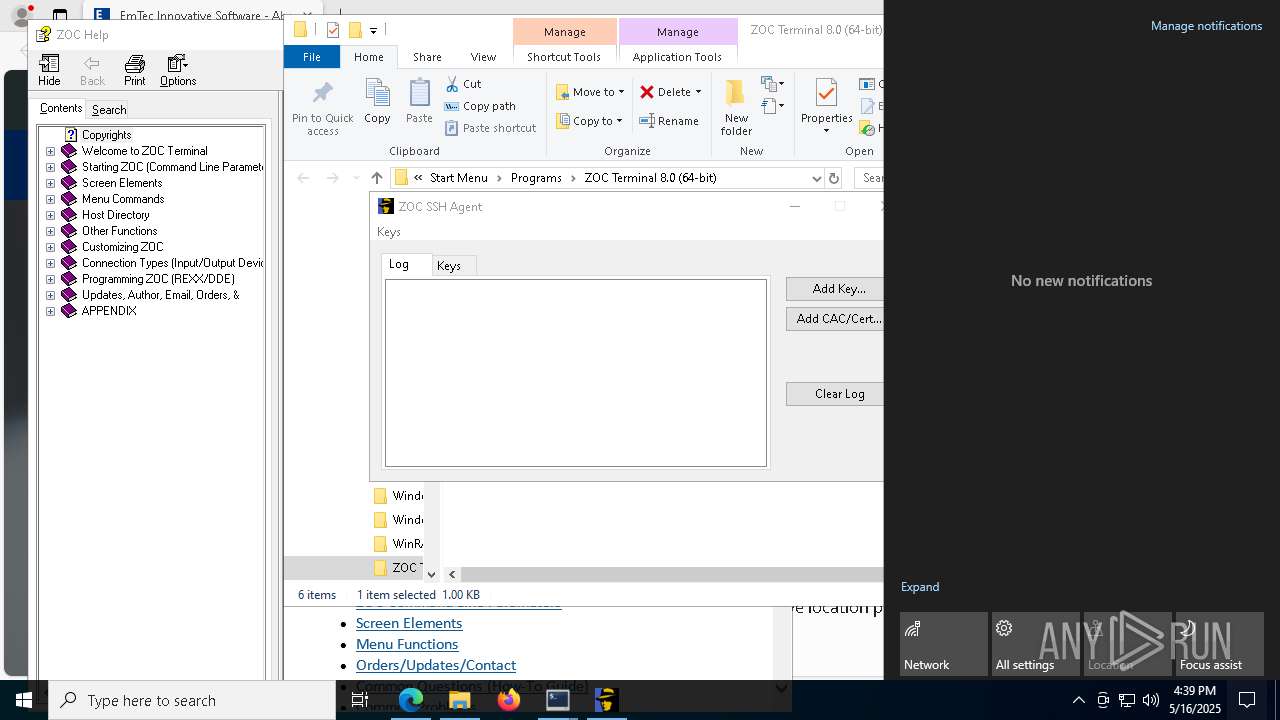Screen dimensions: 1280x720
Task: Open the Keys menu in ZOC SSH Agent
Action: 389,232
